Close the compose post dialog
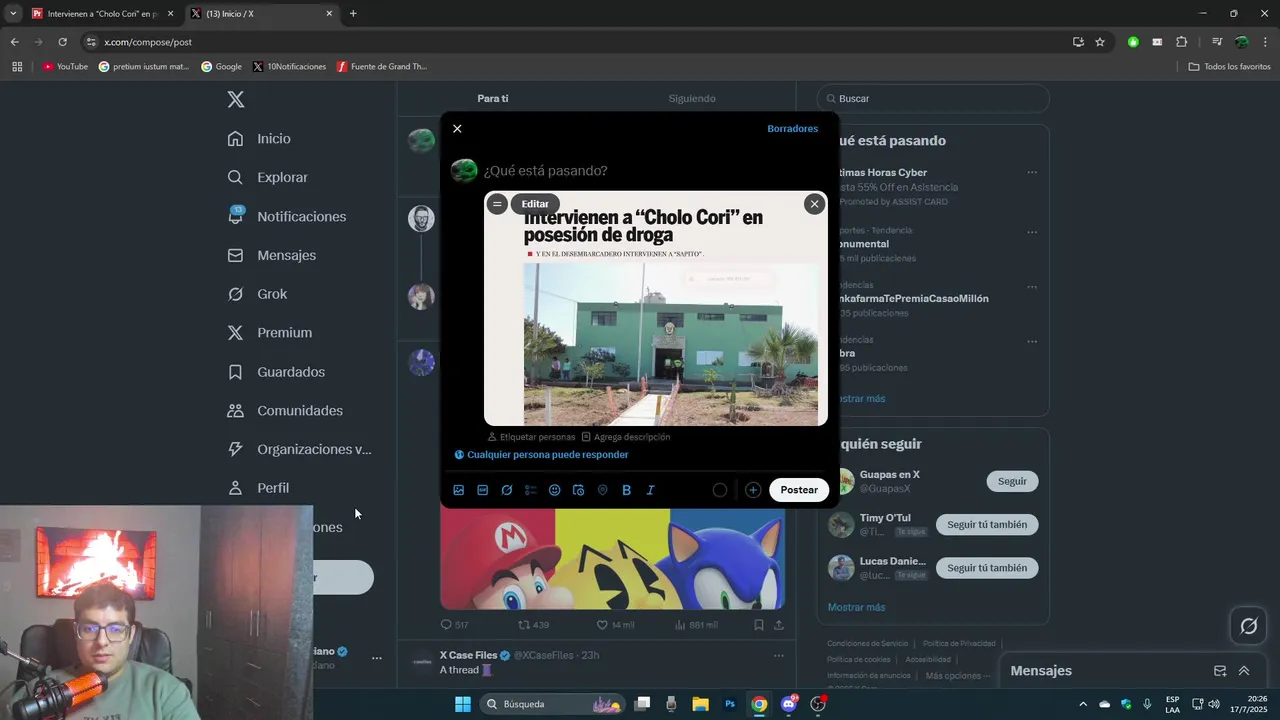Image resolution: width=1280 pixels, height=720 pixels. tap(457, 129)
